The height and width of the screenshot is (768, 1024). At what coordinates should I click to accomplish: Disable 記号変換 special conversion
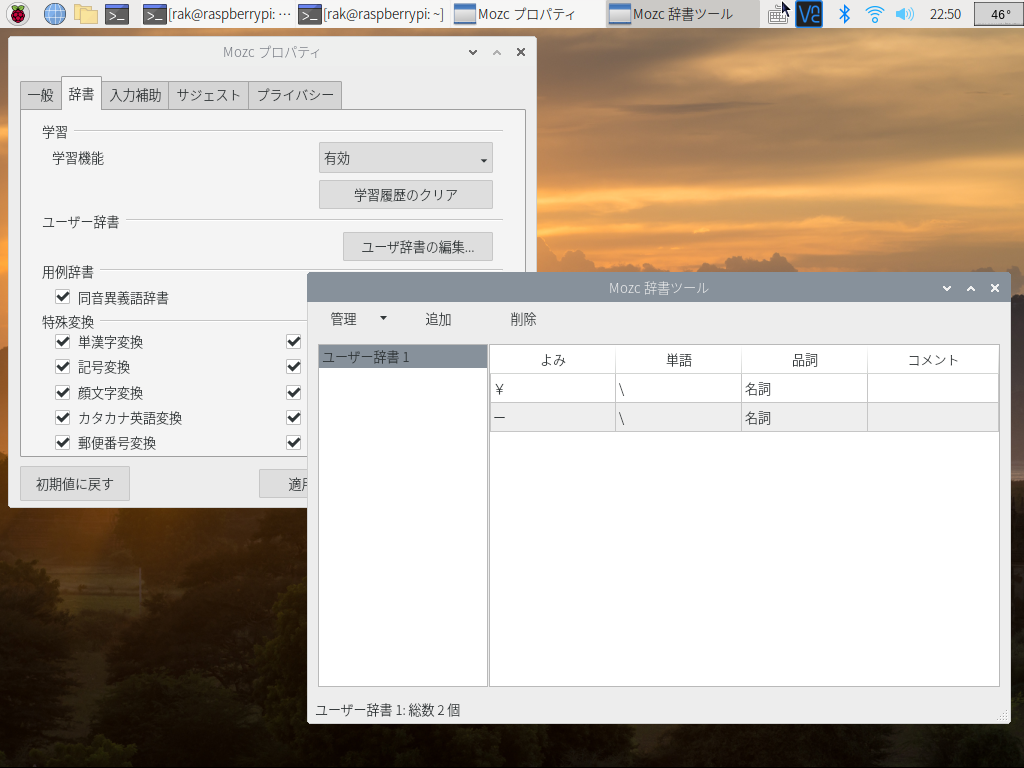coord(63,366)
